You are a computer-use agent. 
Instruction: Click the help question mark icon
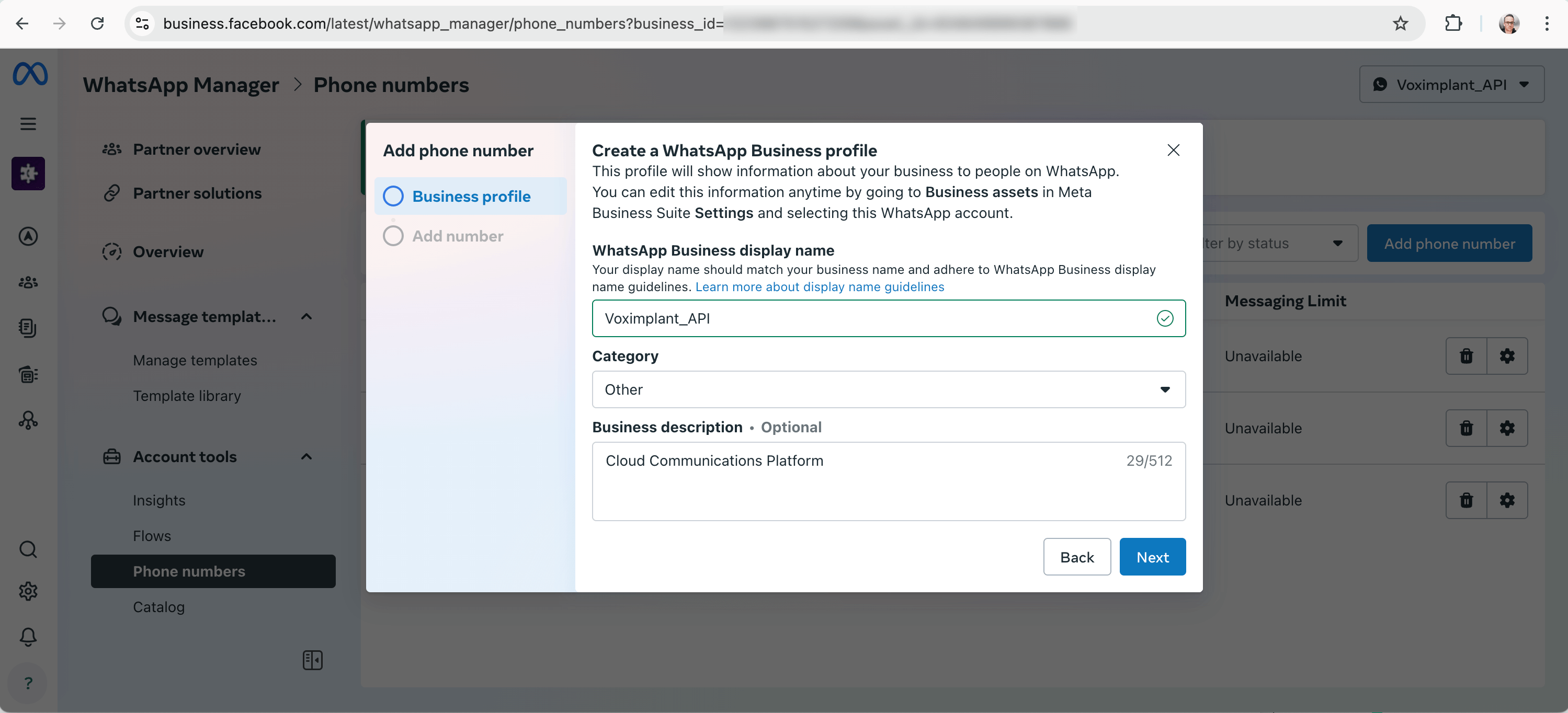click(28, 683)
